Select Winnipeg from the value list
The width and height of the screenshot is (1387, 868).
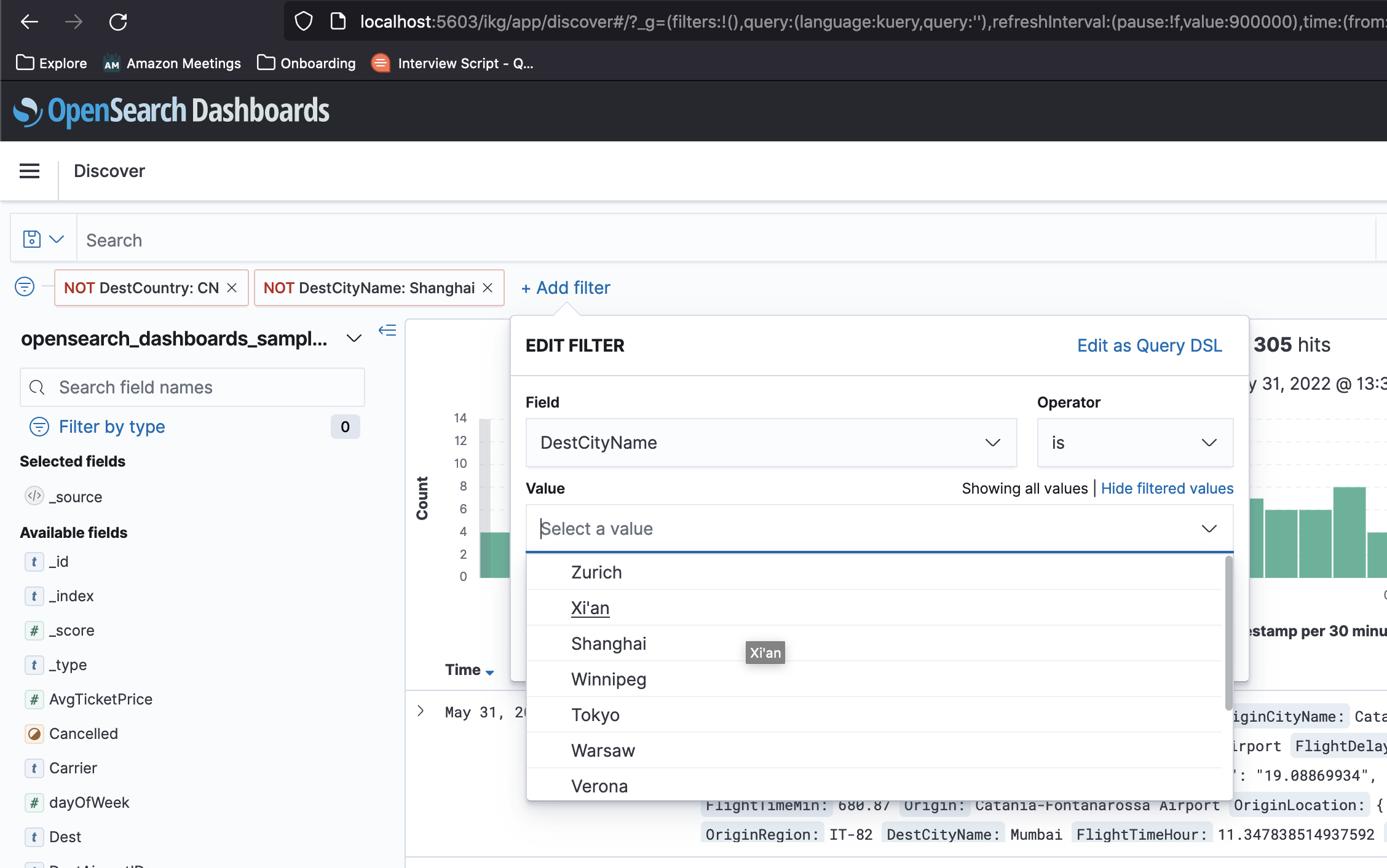click(609, 679)
